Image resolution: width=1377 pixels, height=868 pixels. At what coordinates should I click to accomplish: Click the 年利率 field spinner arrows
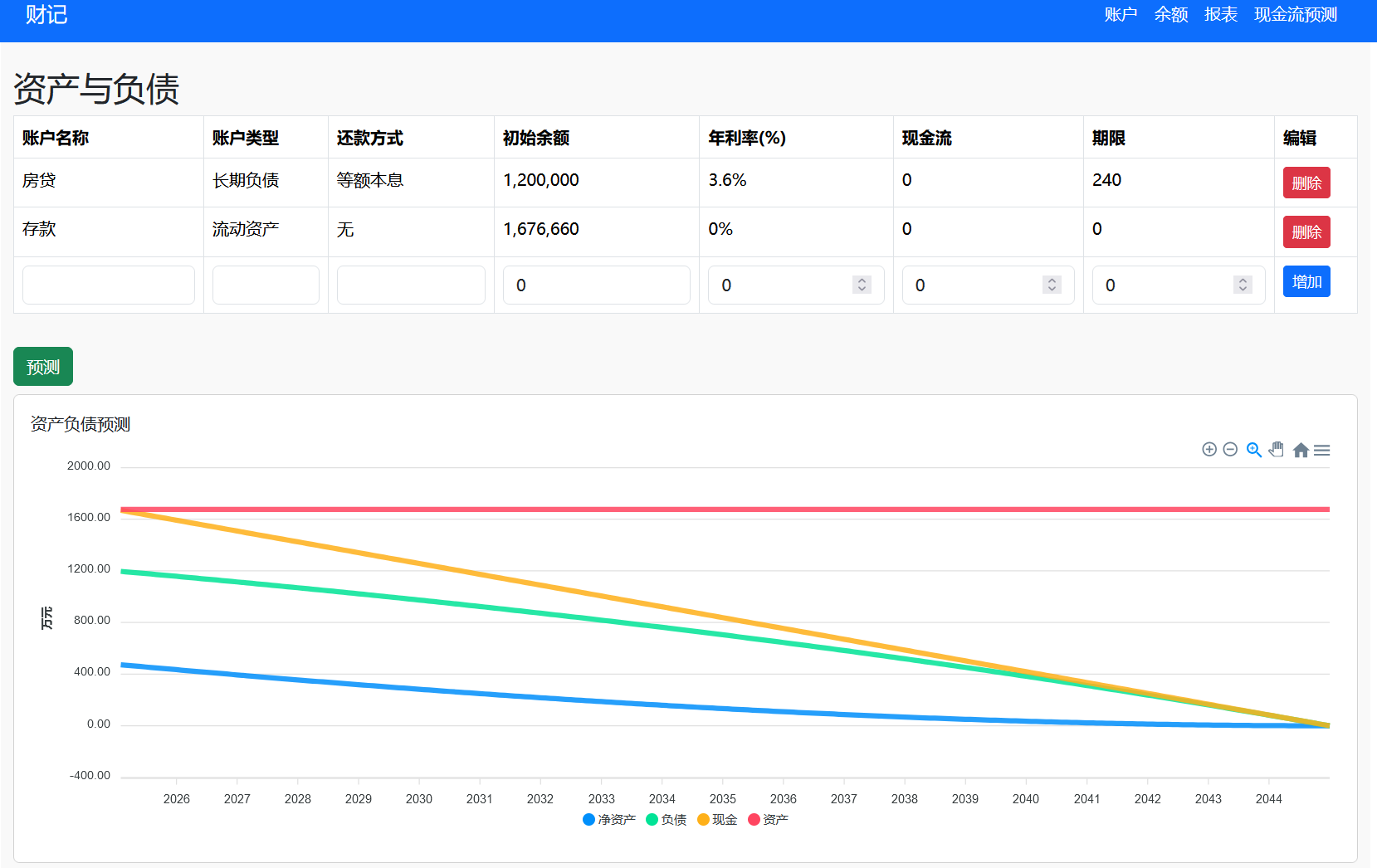click(x=862, y=285)
